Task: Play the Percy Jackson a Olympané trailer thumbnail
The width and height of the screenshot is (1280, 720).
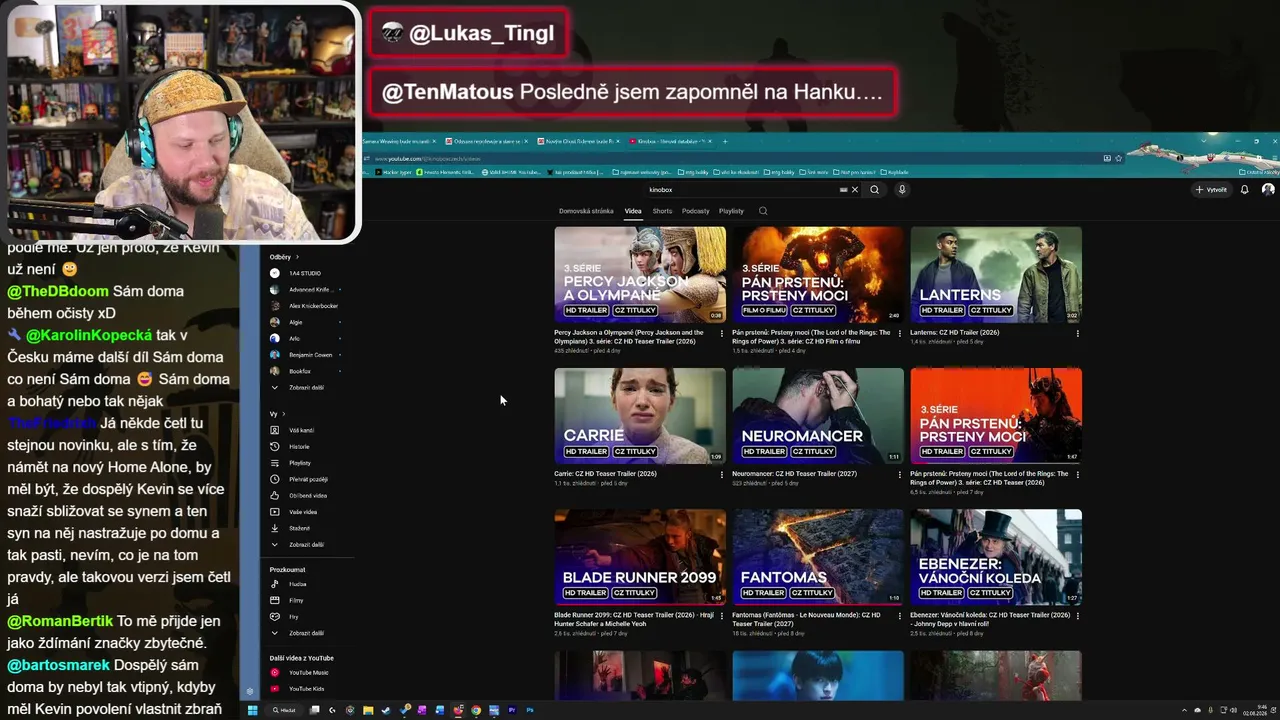Action: 640,274
